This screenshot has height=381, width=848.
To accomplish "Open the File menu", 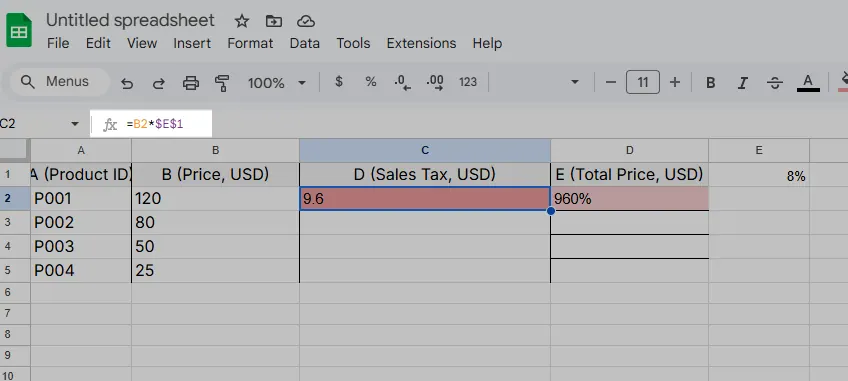I will 58,43.
